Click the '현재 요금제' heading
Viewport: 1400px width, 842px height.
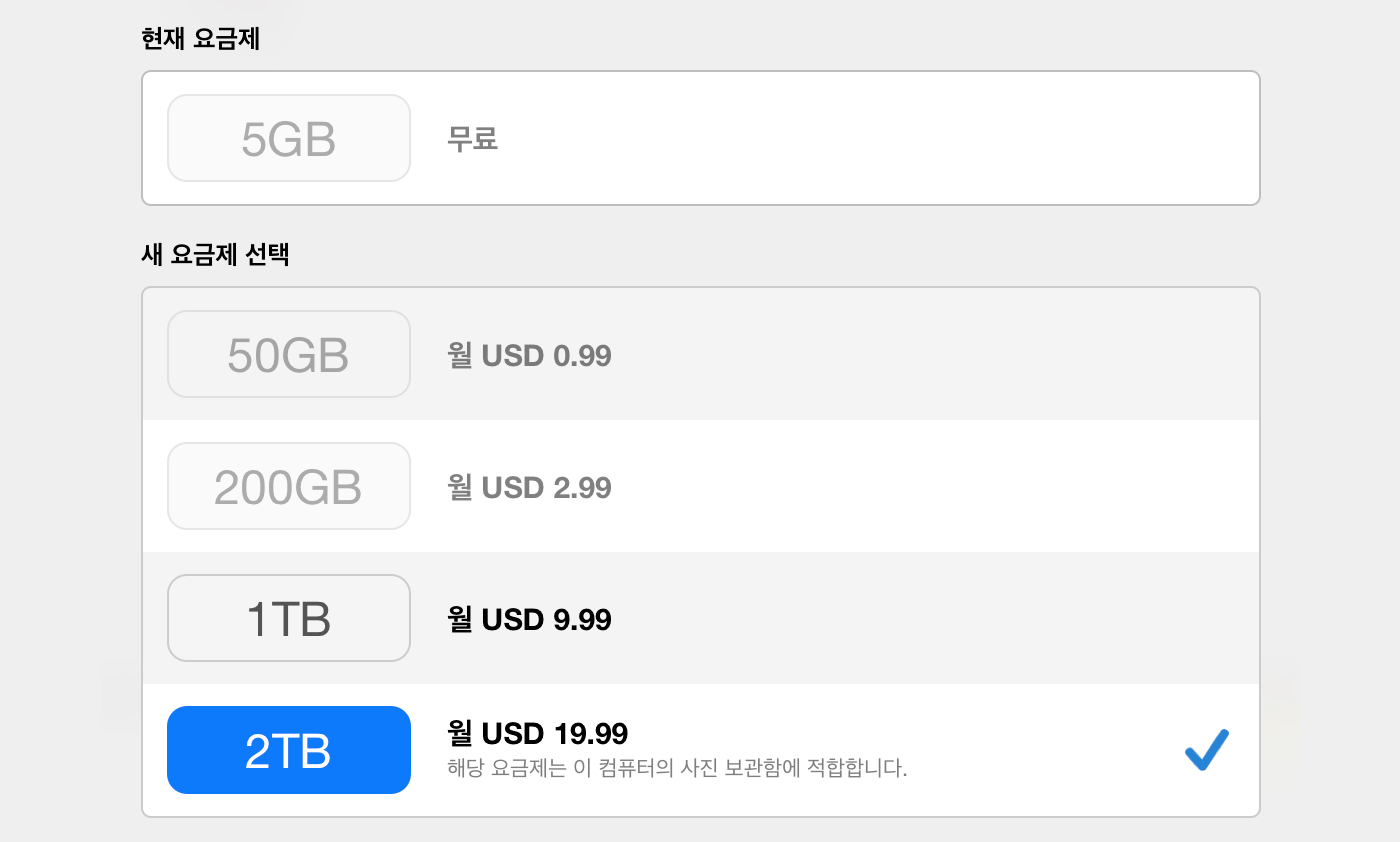point(201,40)
